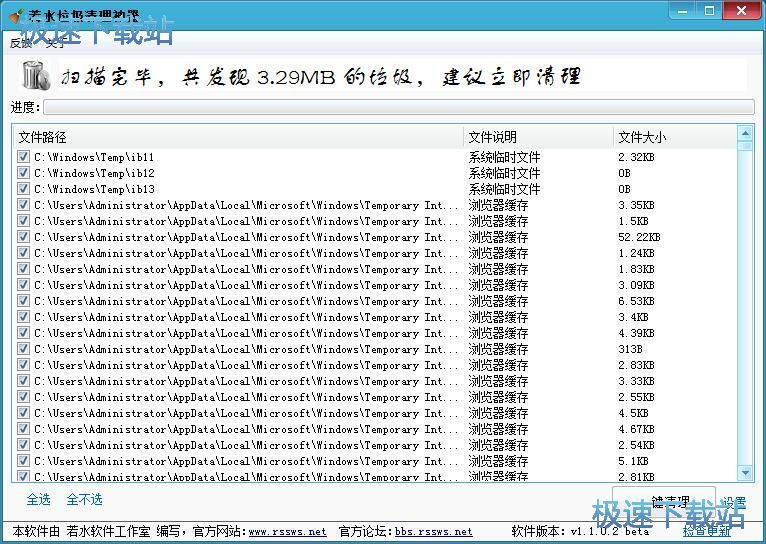Toggle the checkbox of the 5.1KB row

23,461
